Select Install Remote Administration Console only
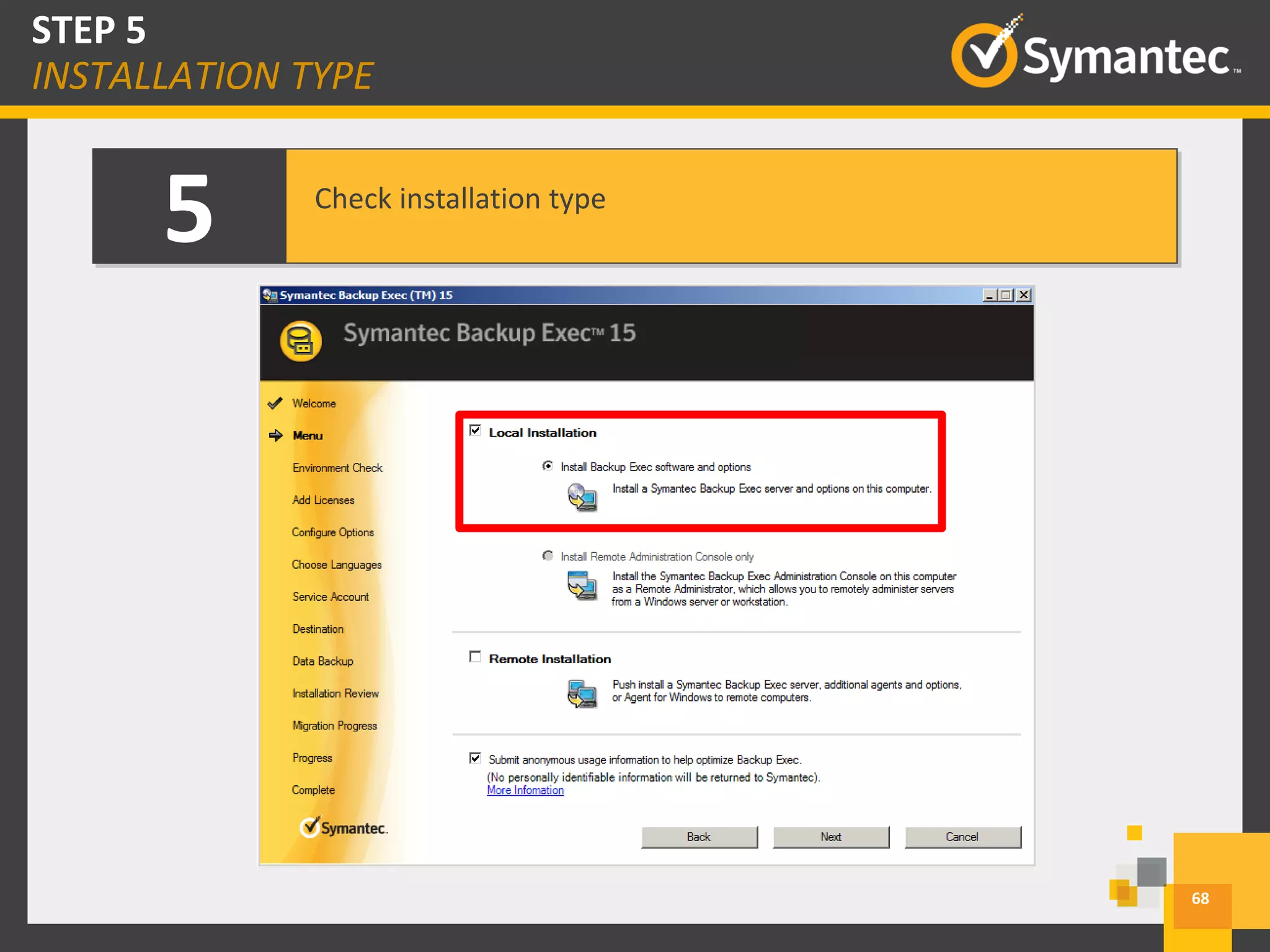1270x952 pixels. [548, 555]
